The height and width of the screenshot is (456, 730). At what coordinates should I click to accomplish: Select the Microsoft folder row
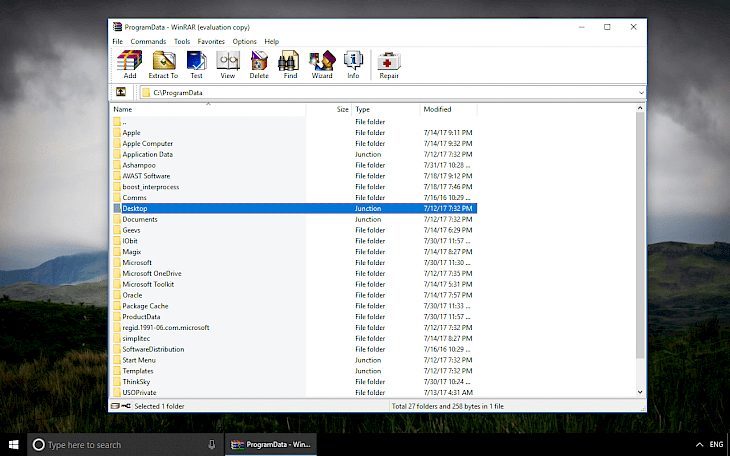coord(294,263)
